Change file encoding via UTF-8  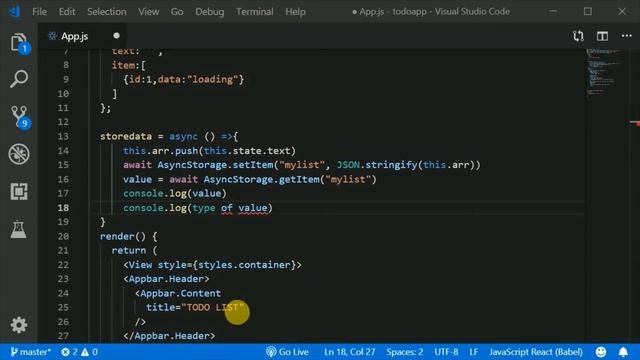[446, 351]
